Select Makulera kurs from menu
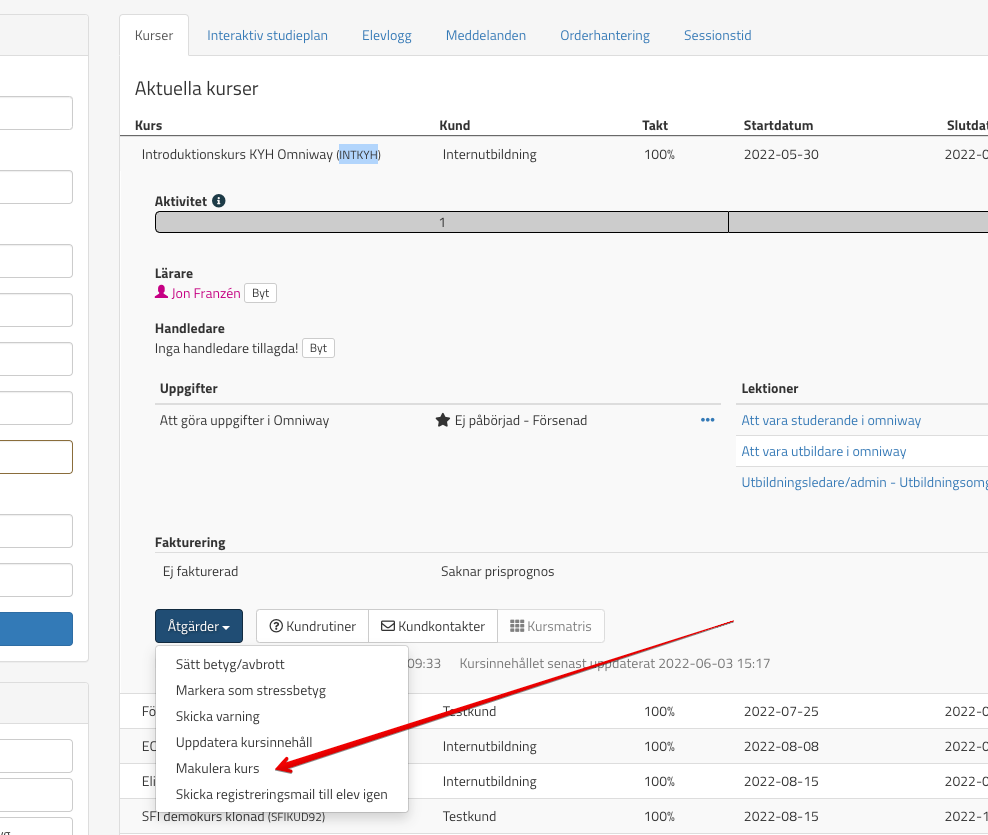 [x=218, y=769]
